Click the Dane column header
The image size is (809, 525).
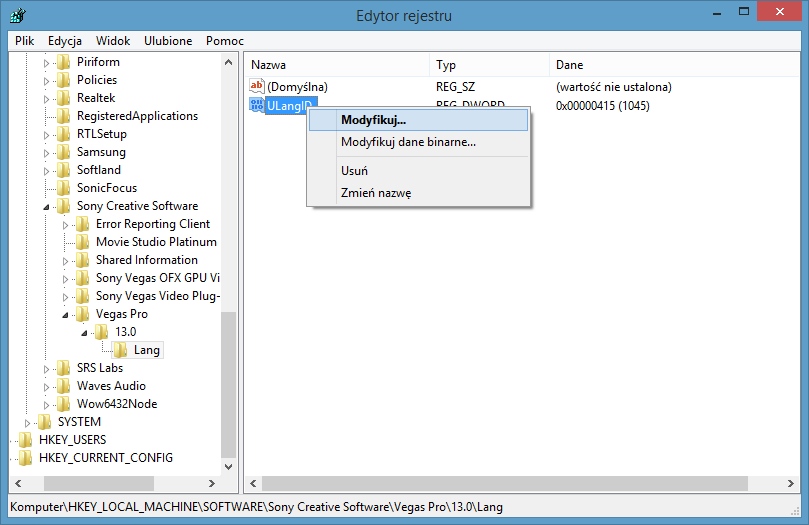[674, 65]
